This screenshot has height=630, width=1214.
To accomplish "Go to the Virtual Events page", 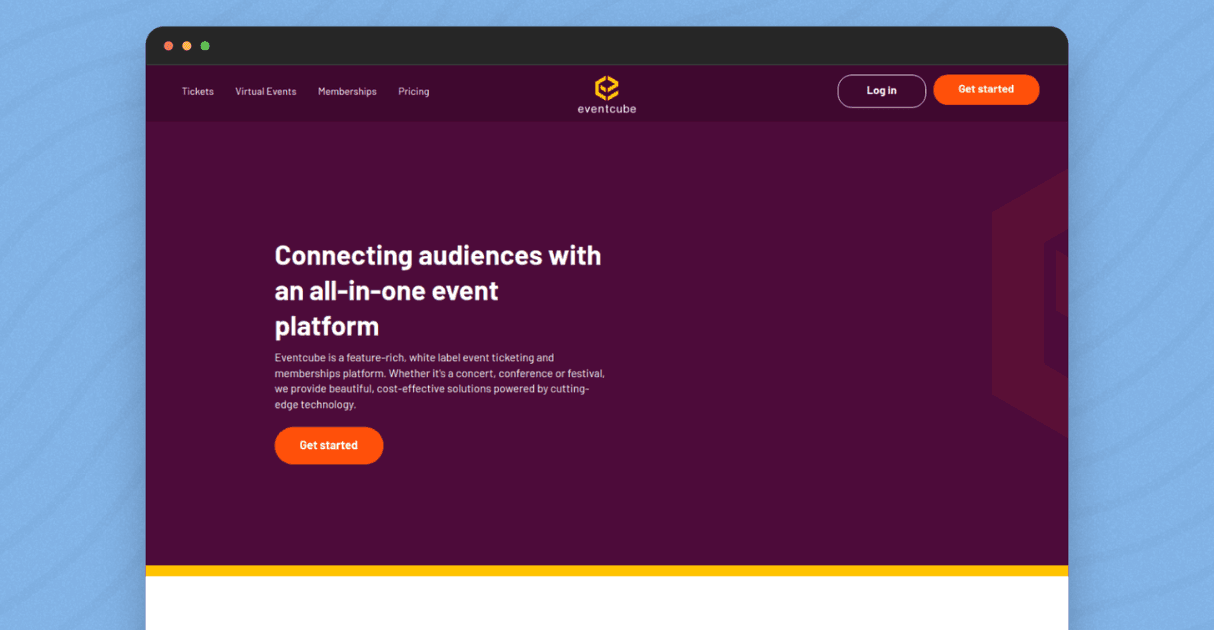I will 266,91.
